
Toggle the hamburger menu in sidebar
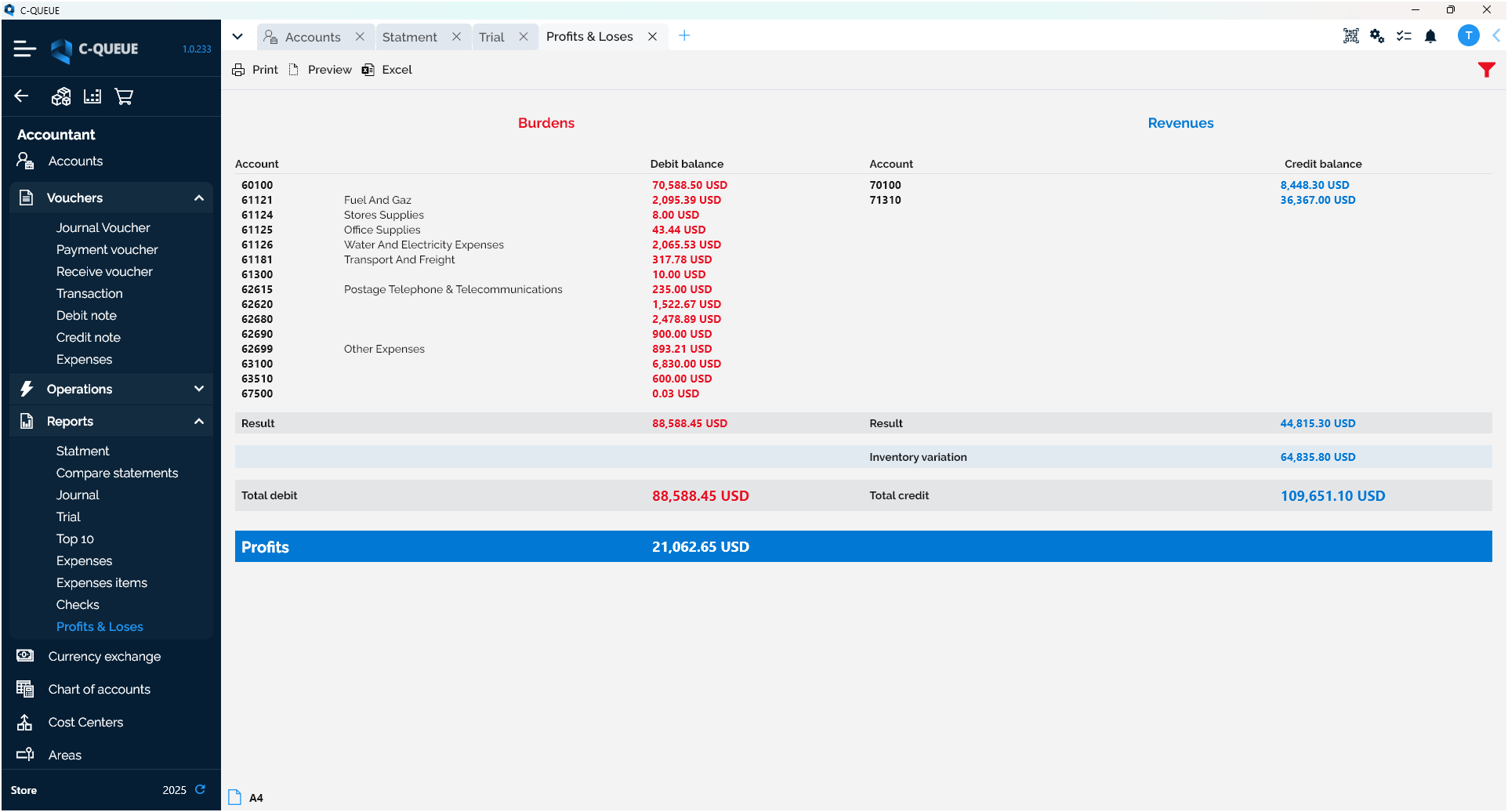coord(24,49)
